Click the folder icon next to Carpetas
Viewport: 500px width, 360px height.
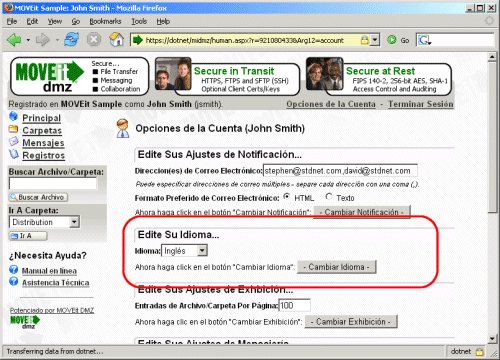14,129
